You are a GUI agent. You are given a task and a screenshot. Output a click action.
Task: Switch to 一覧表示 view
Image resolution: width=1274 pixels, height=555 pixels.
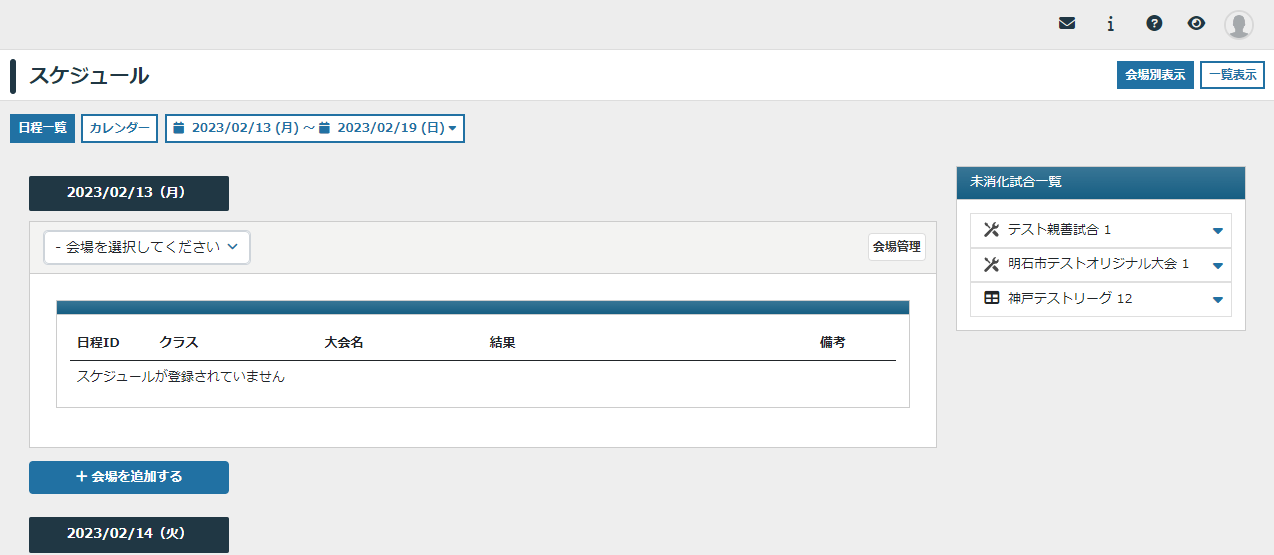(1232, 75)
